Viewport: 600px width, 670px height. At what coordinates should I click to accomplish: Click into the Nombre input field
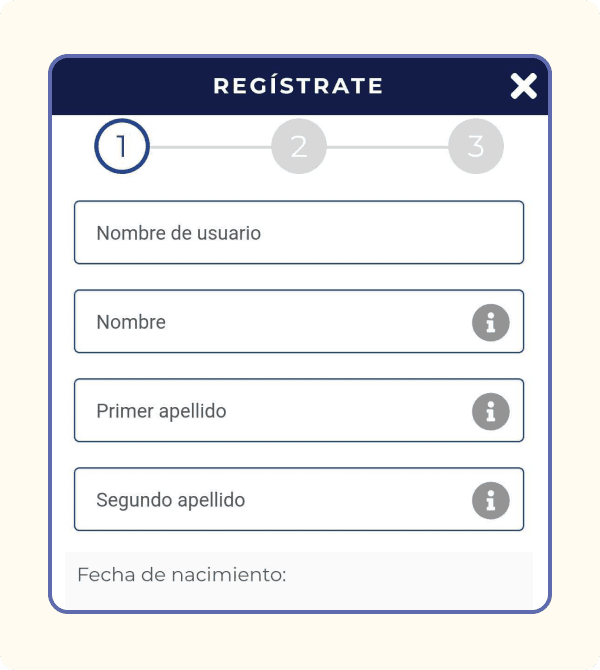pos(270,322)
